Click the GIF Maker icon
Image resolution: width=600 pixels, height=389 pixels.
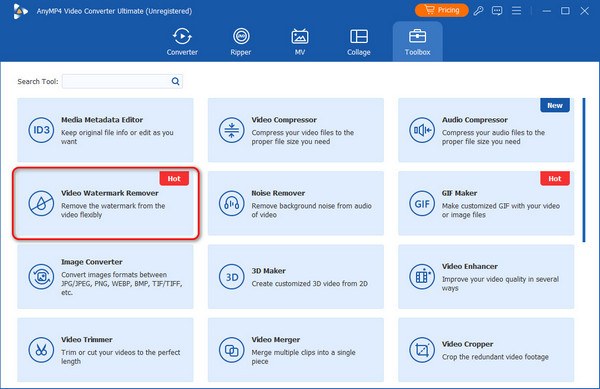coord(422,203)
